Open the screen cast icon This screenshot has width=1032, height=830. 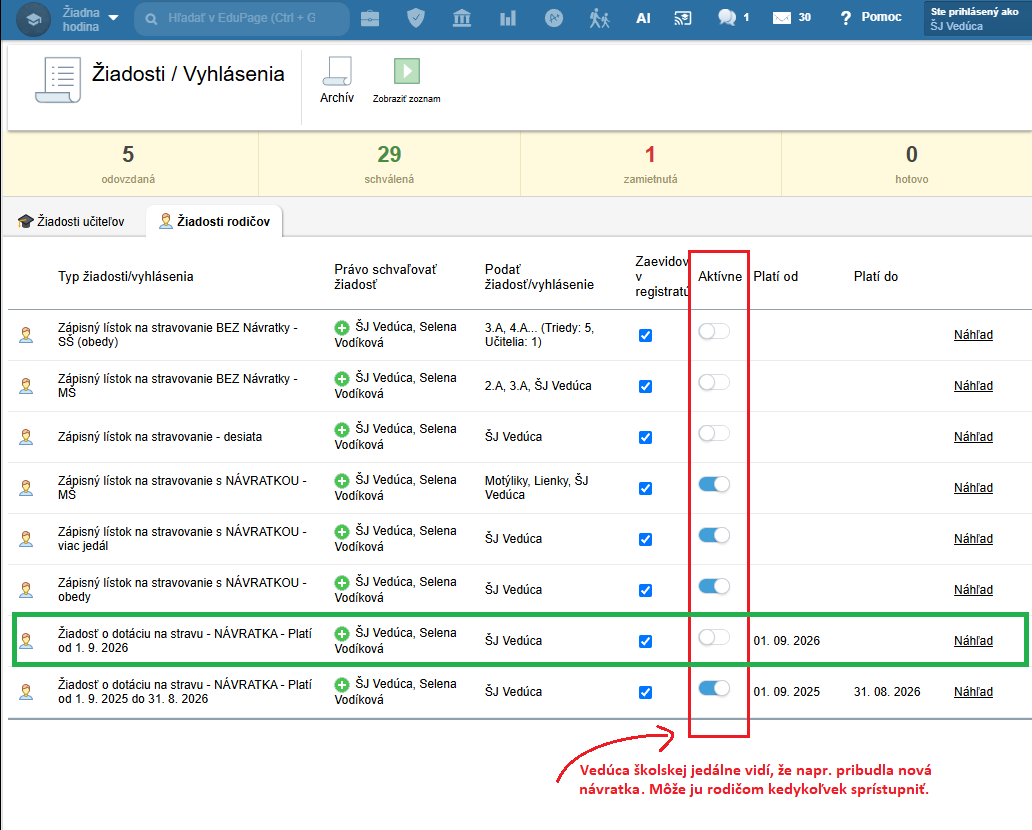tap(683, 18)
